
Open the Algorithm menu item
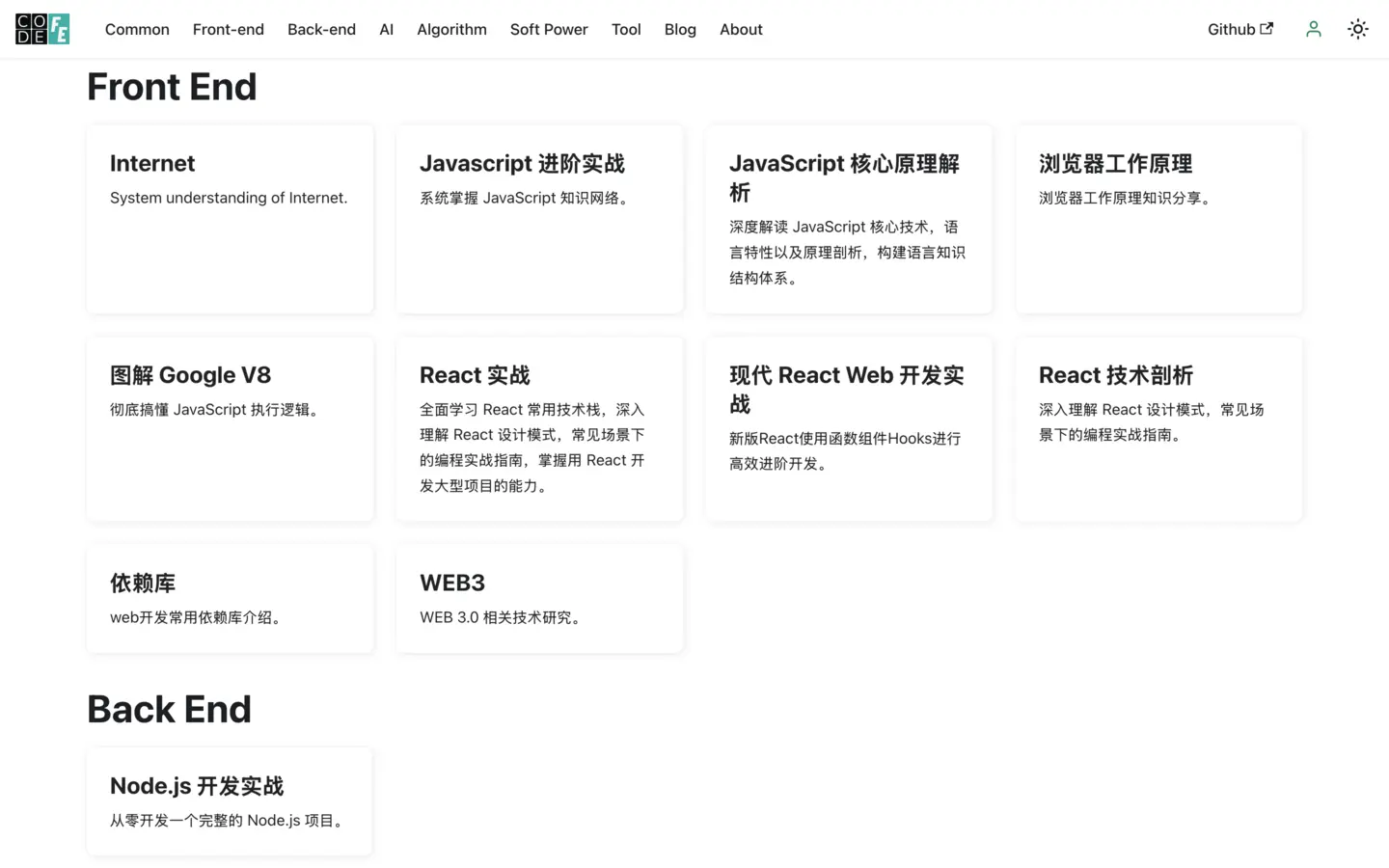pyautogui.click(x=451, y=29)
